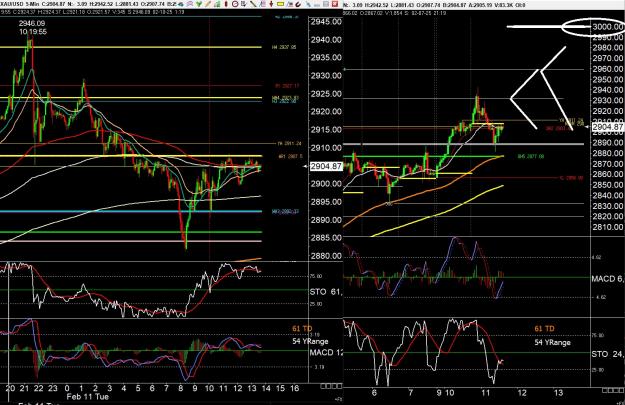This screenshot has height=405, width=625.
Task: Click the first small square under right chart axis
Action: pyautogui.click(x=606, y=389)
